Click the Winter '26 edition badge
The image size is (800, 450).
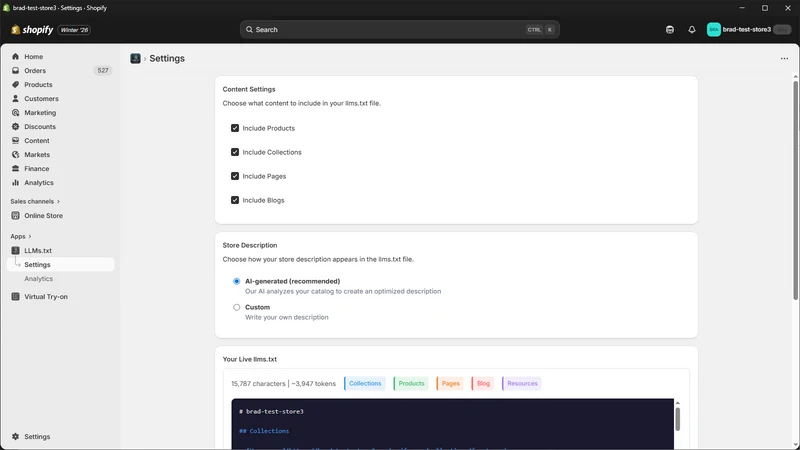coord(74,30)
